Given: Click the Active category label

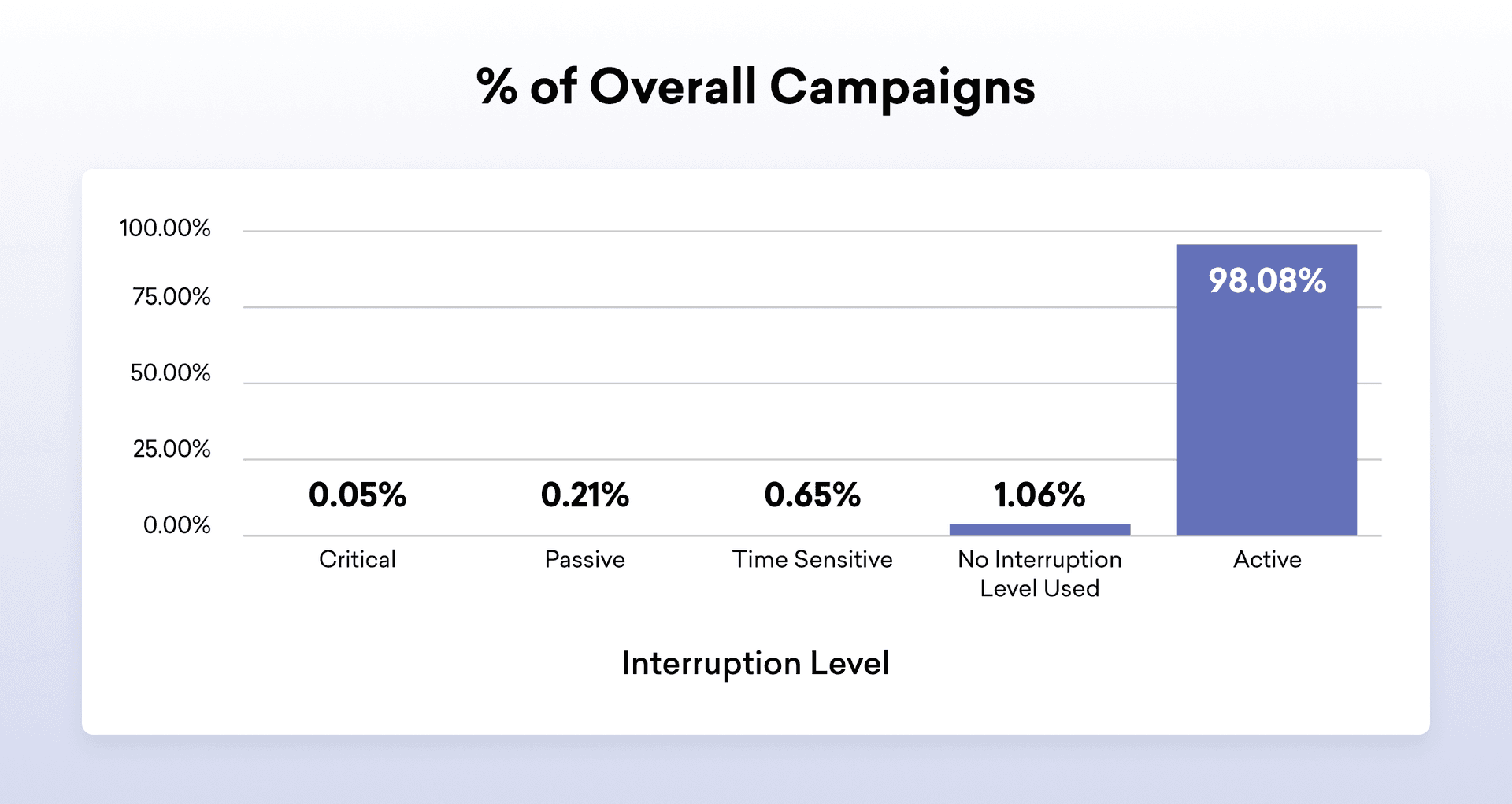Looking at the screenshot, I should (x=1267, y=559).
